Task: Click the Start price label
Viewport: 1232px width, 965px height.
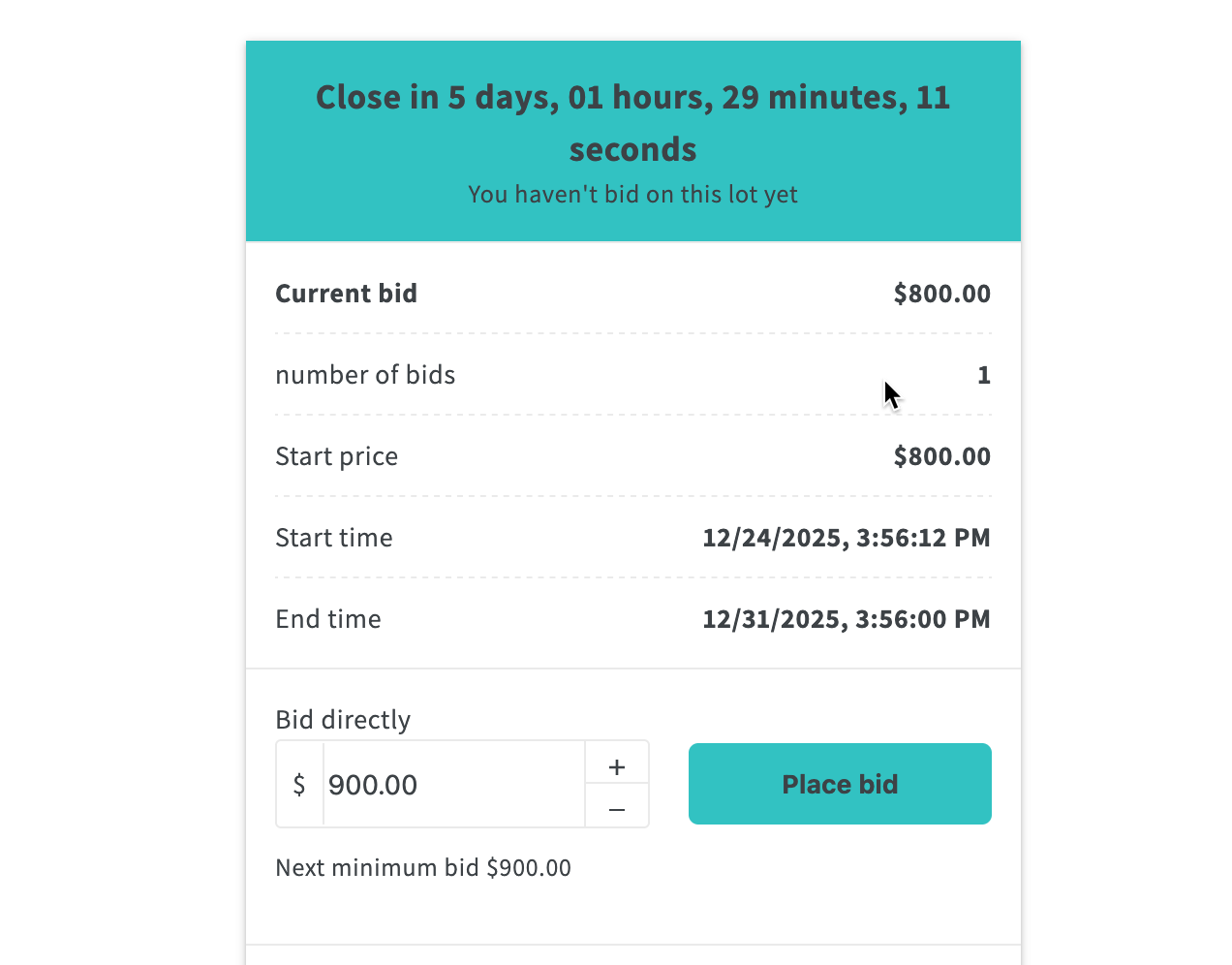Action: pos(336,456)
